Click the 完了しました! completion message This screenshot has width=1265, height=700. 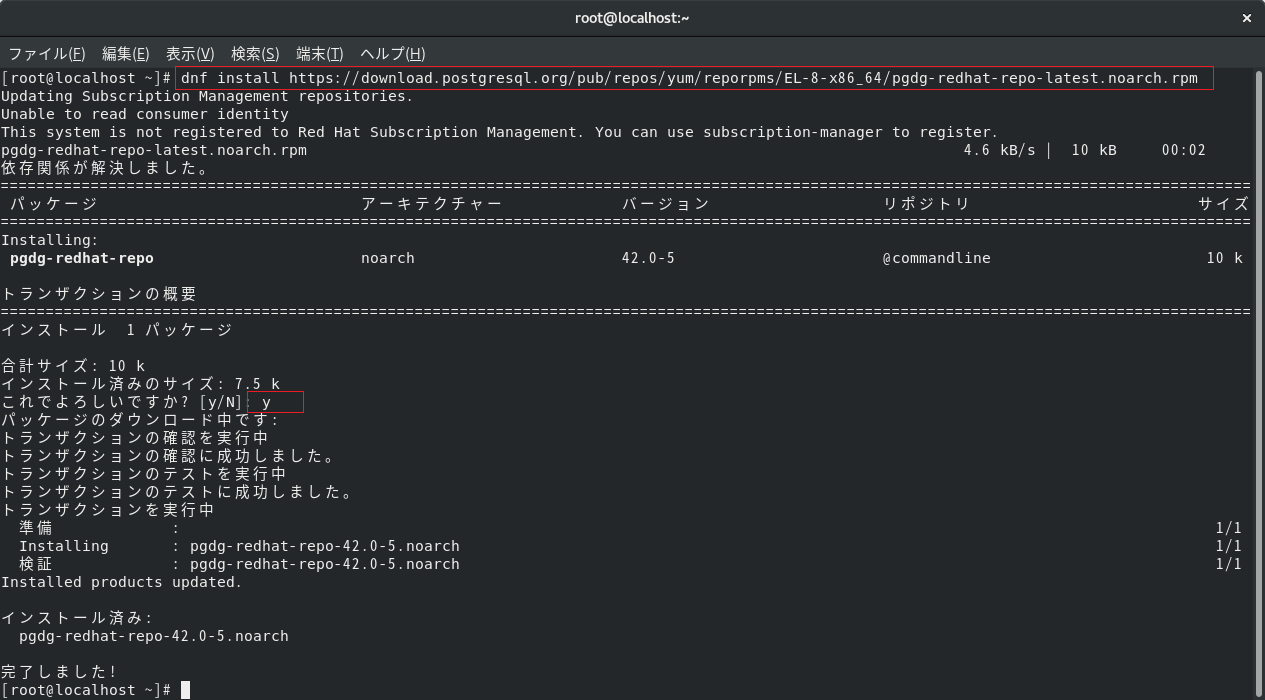pos(59,672)
